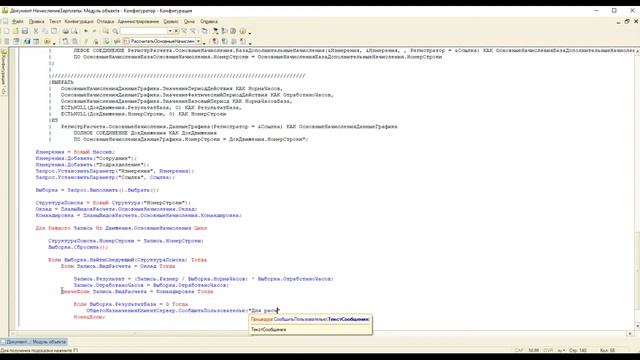Click the CAP indicator in status bar
Viewport: 640px width, 360px height.
point(519,350)
